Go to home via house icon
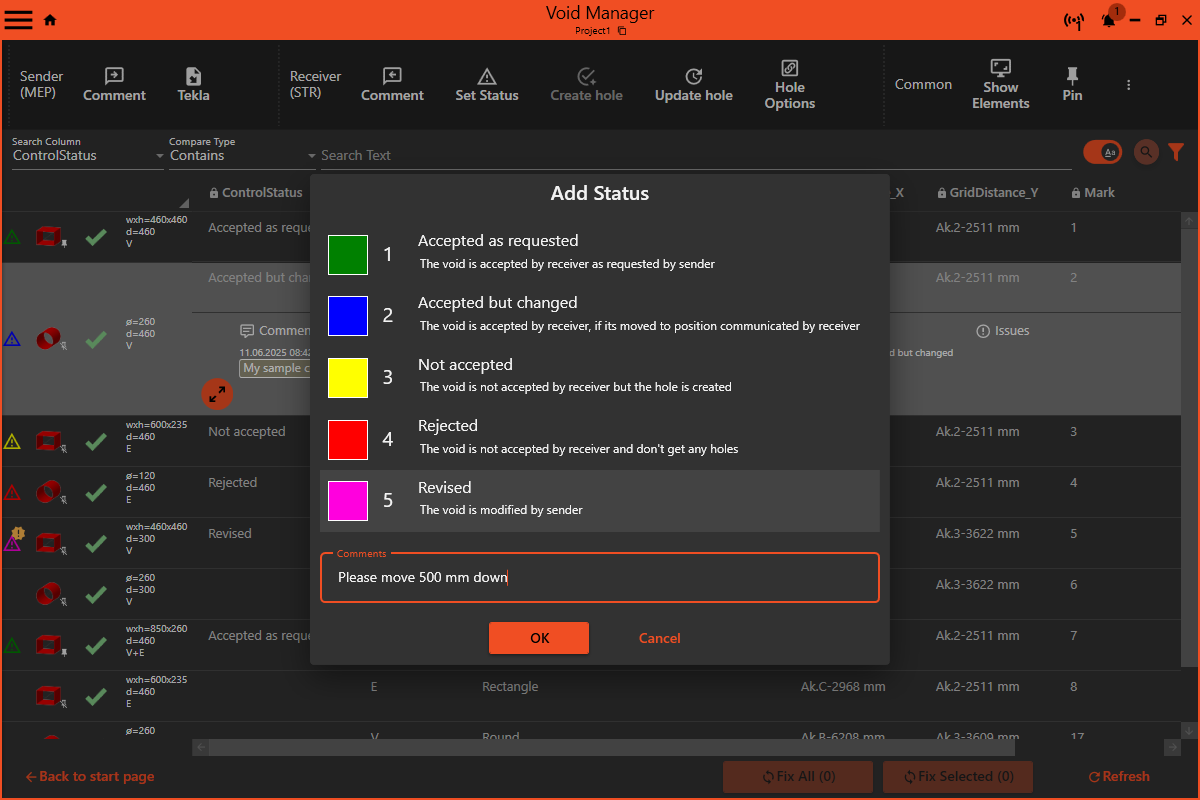The image size is (1200, 800). [50, 20]
